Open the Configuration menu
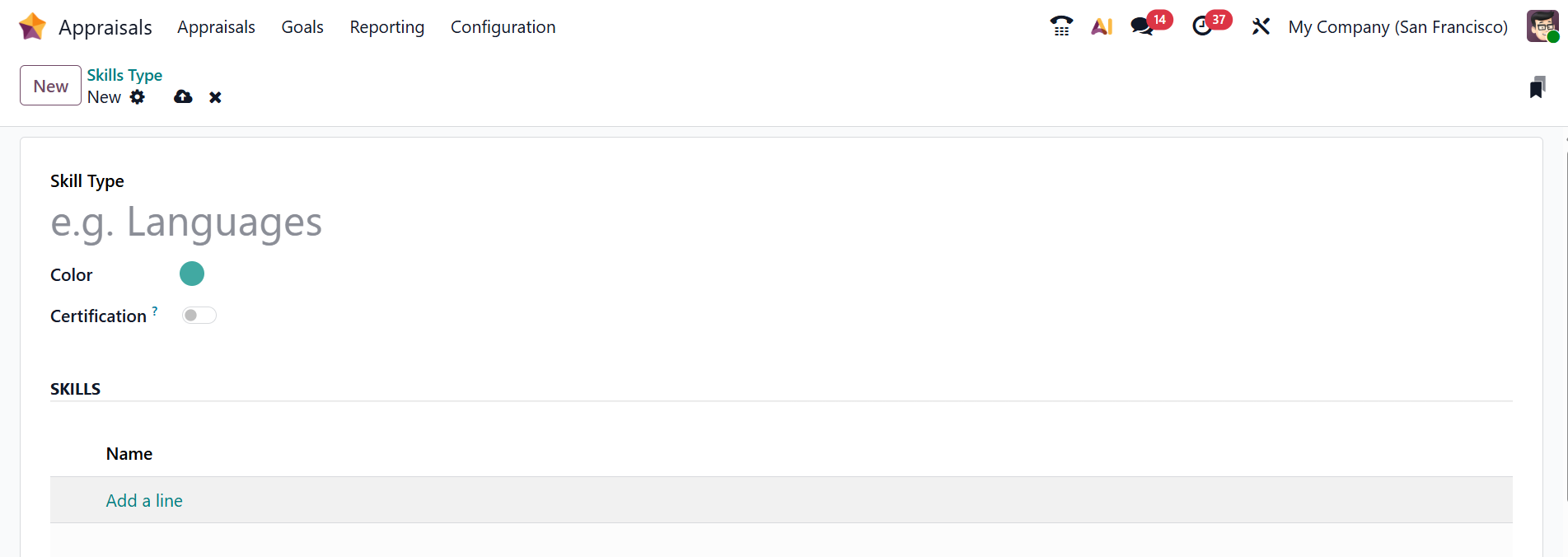The height and width of the screenshot is (557, 1568). click(503, 27)
